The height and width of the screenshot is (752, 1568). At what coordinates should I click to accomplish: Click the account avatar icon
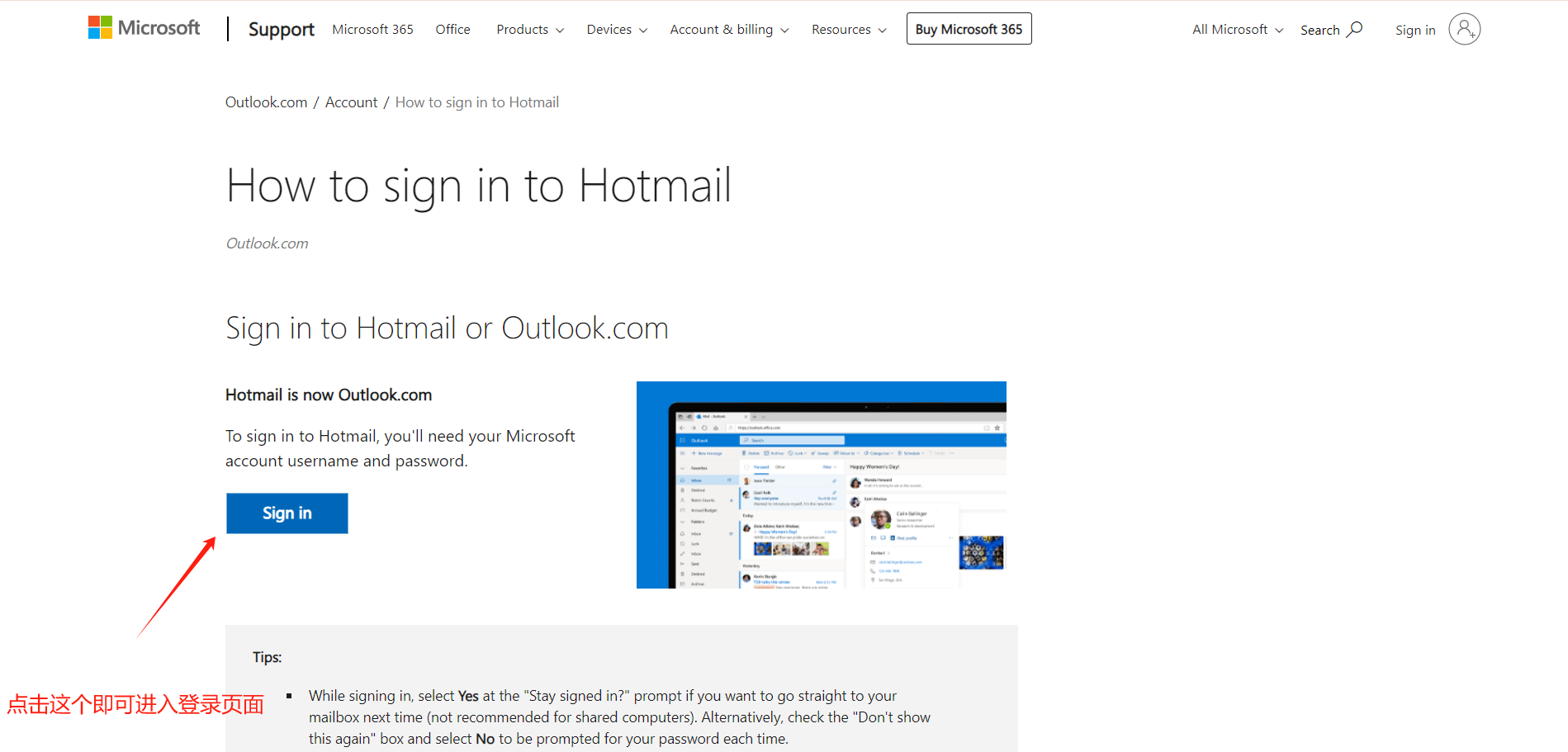[x=1464, y=30]
